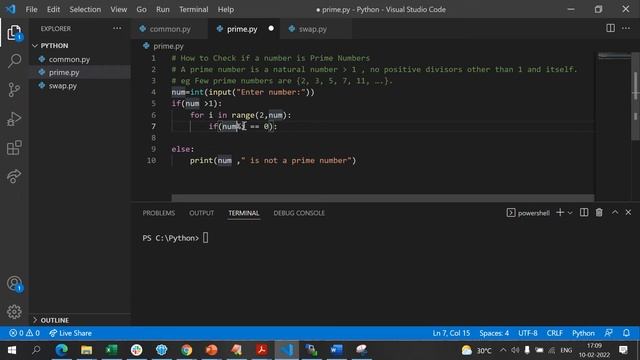Open swap.py in the explorer tree

(80, 86)
